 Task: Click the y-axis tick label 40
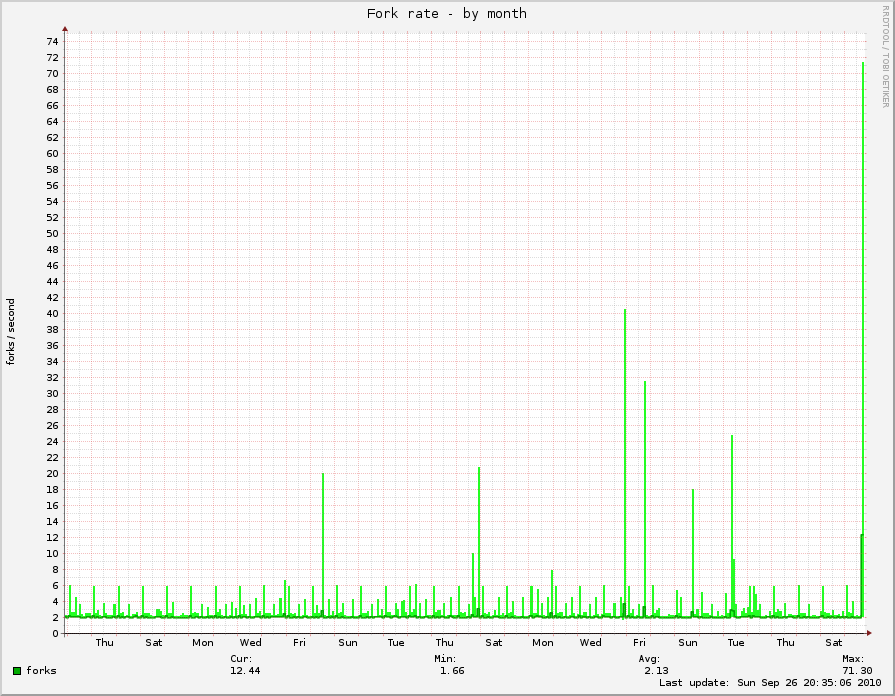tap(52, 313)
